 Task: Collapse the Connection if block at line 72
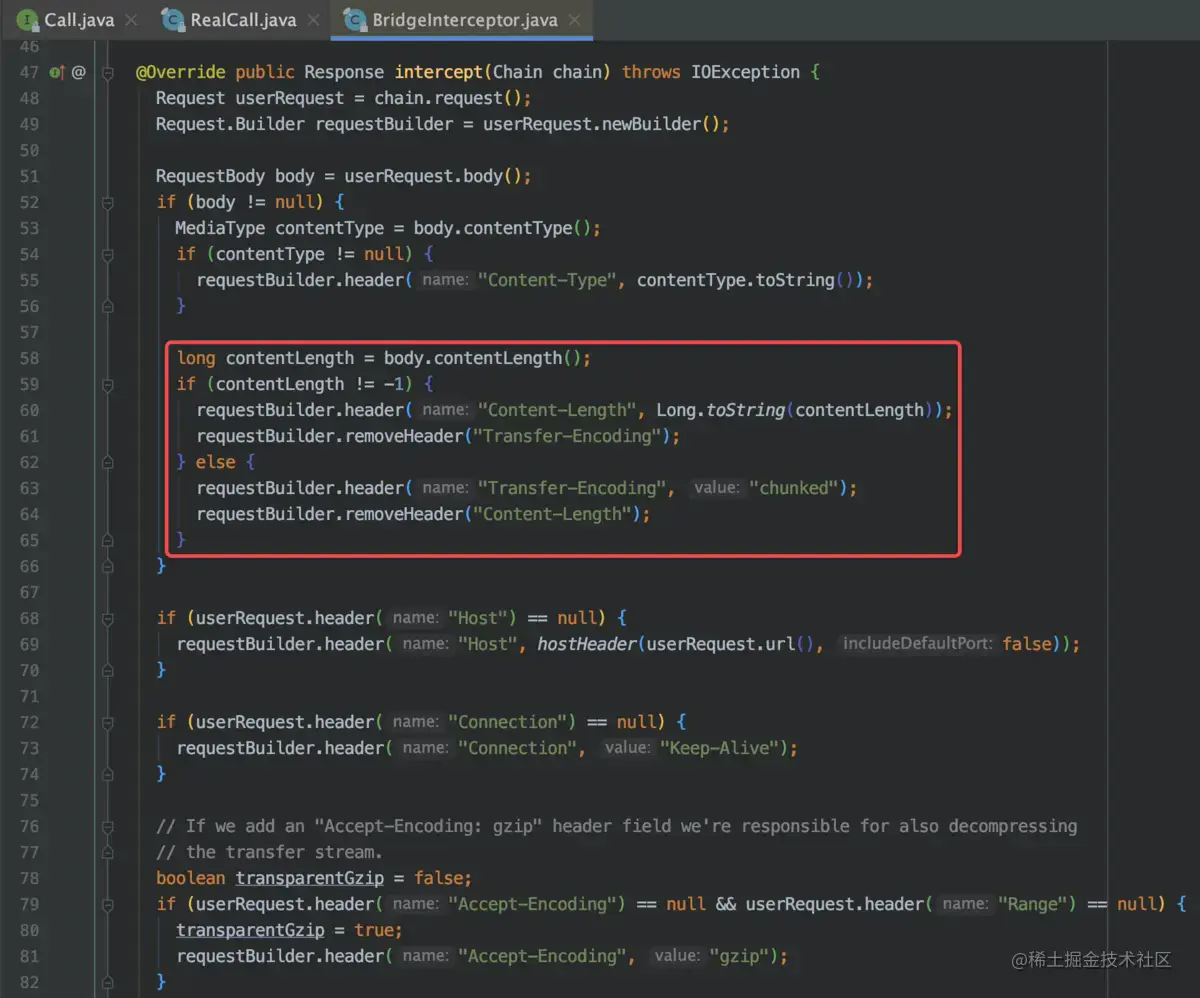107,722
